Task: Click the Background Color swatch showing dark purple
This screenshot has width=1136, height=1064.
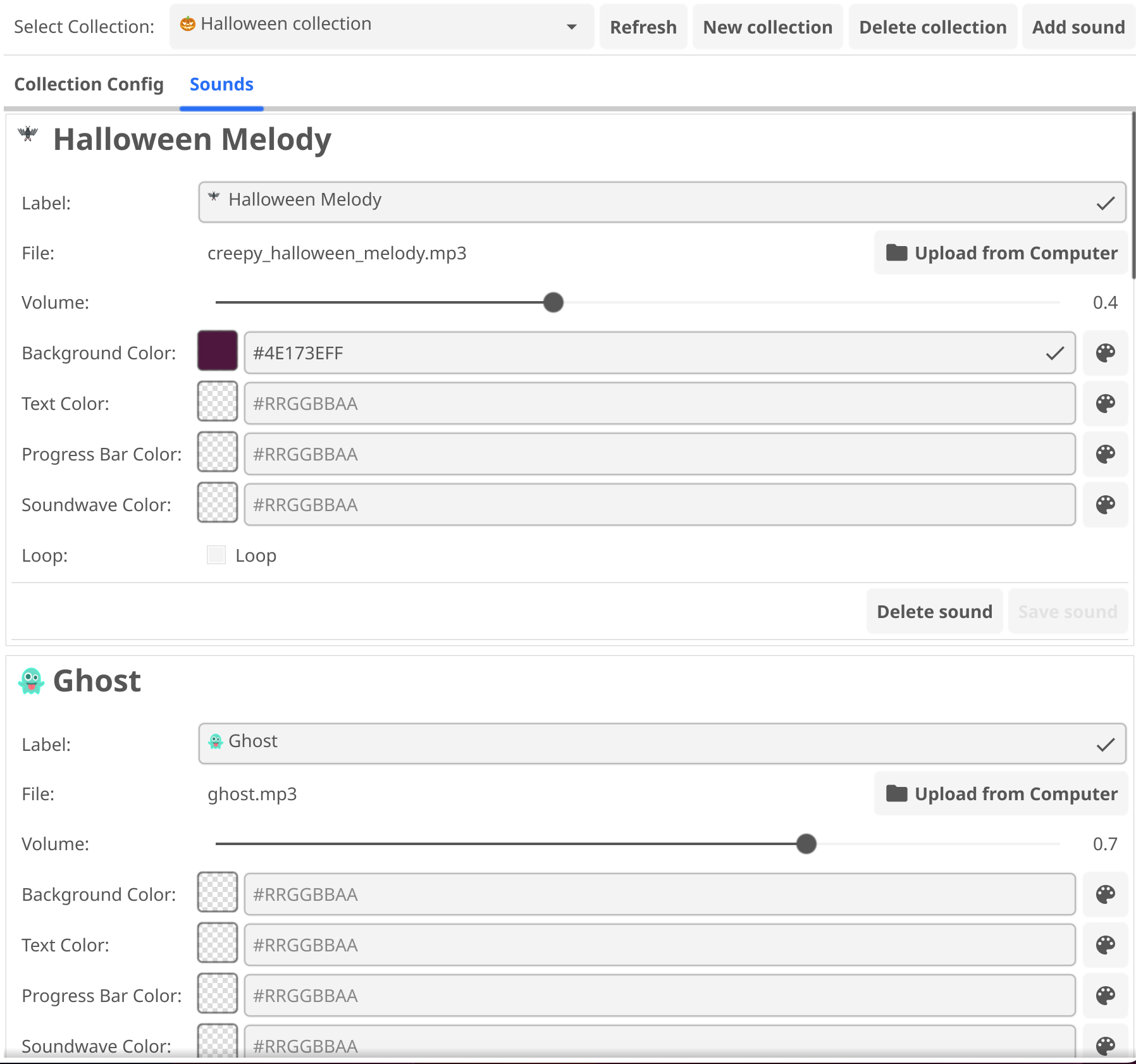Action: tap(217, 351)
